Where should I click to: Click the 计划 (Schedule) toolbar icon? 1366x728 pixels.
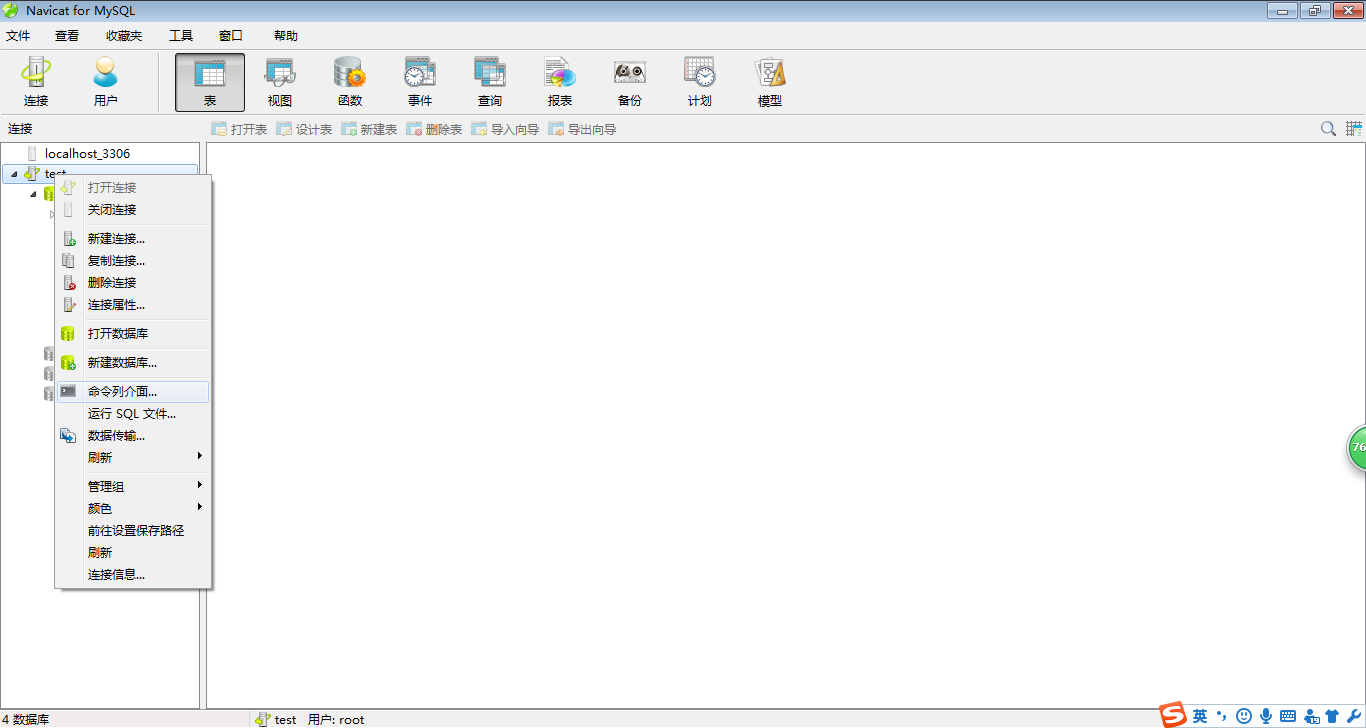[700, 82]
